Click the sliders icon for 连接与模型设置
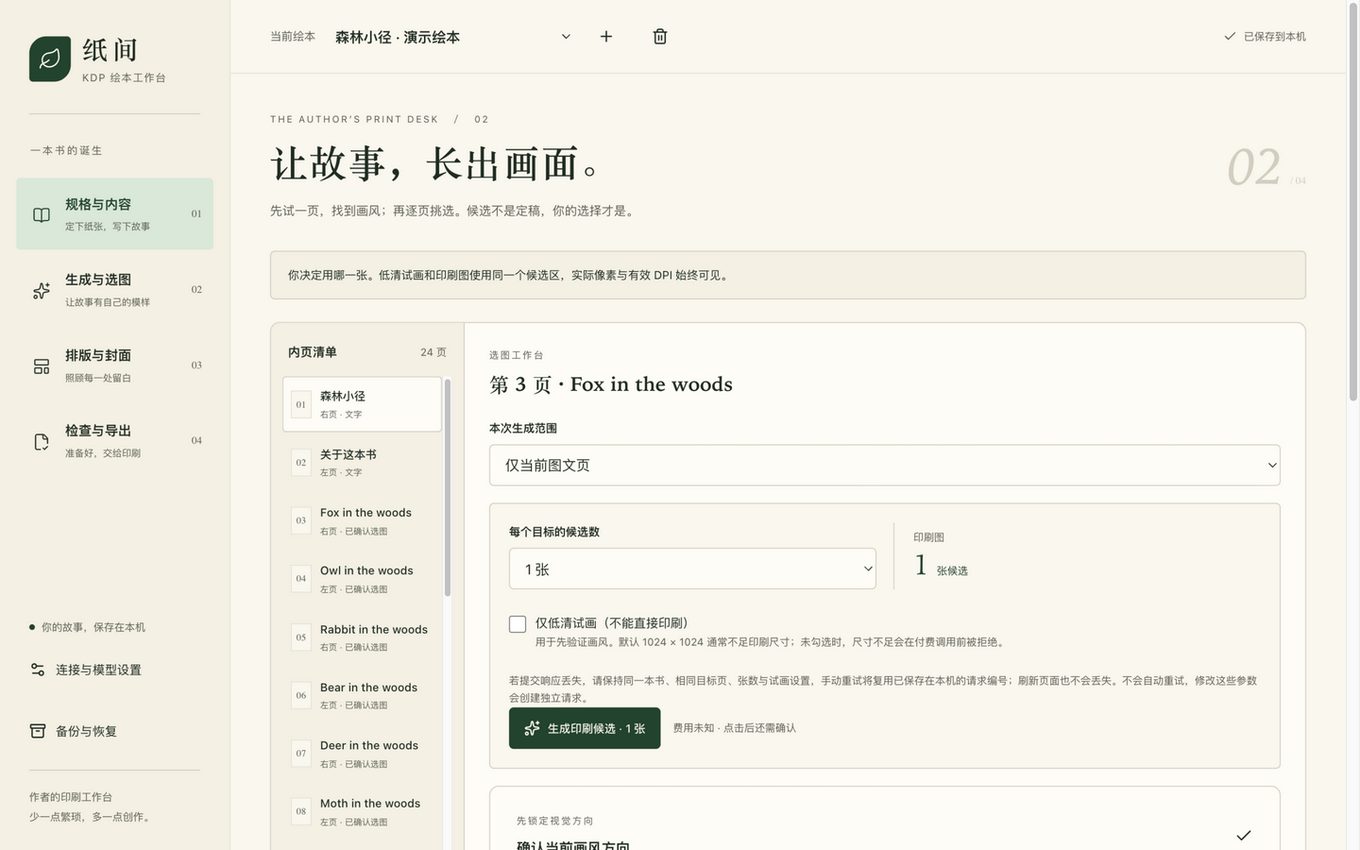The image size is (1360, 850). pos(38,670)
